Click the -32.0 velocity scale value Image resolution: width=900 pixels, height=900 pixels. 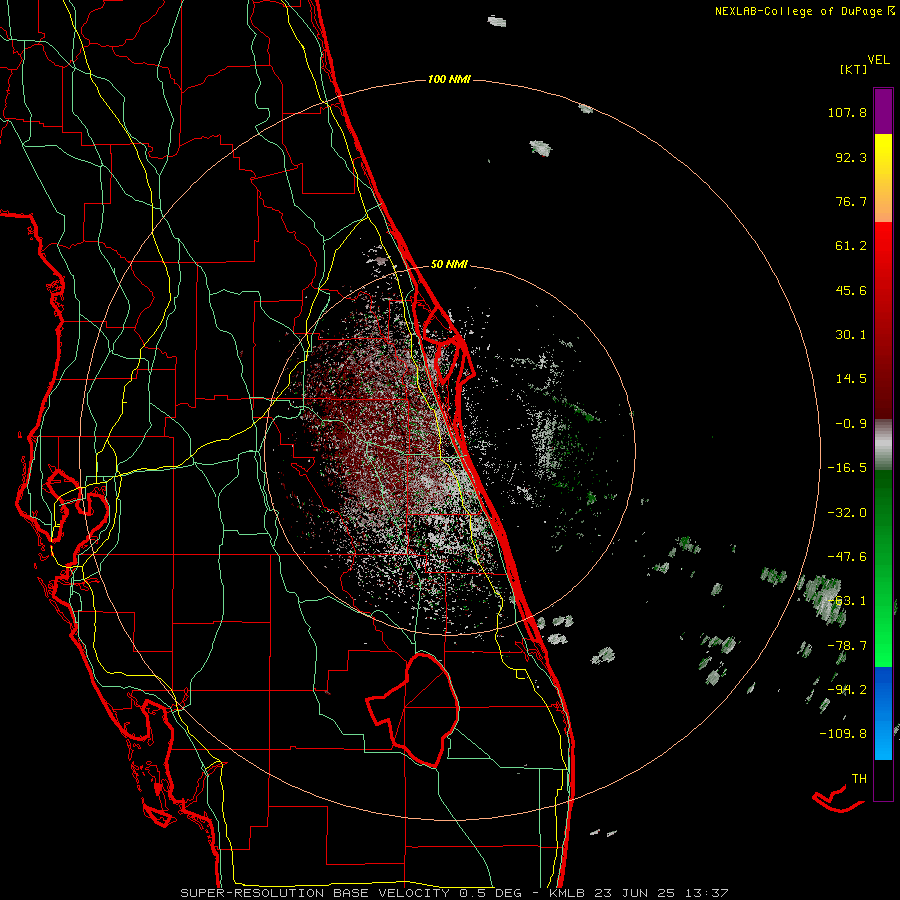click(847, 513)
